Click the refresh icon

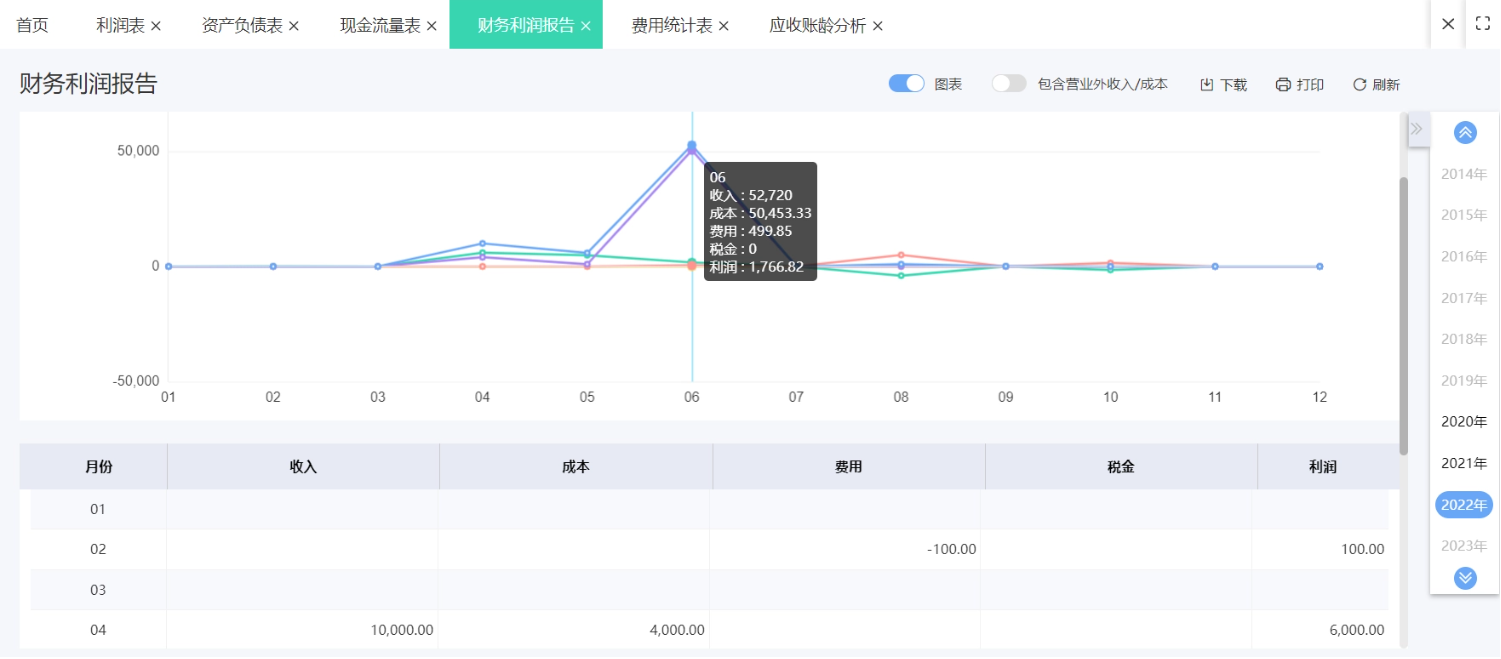(1359, 85)
